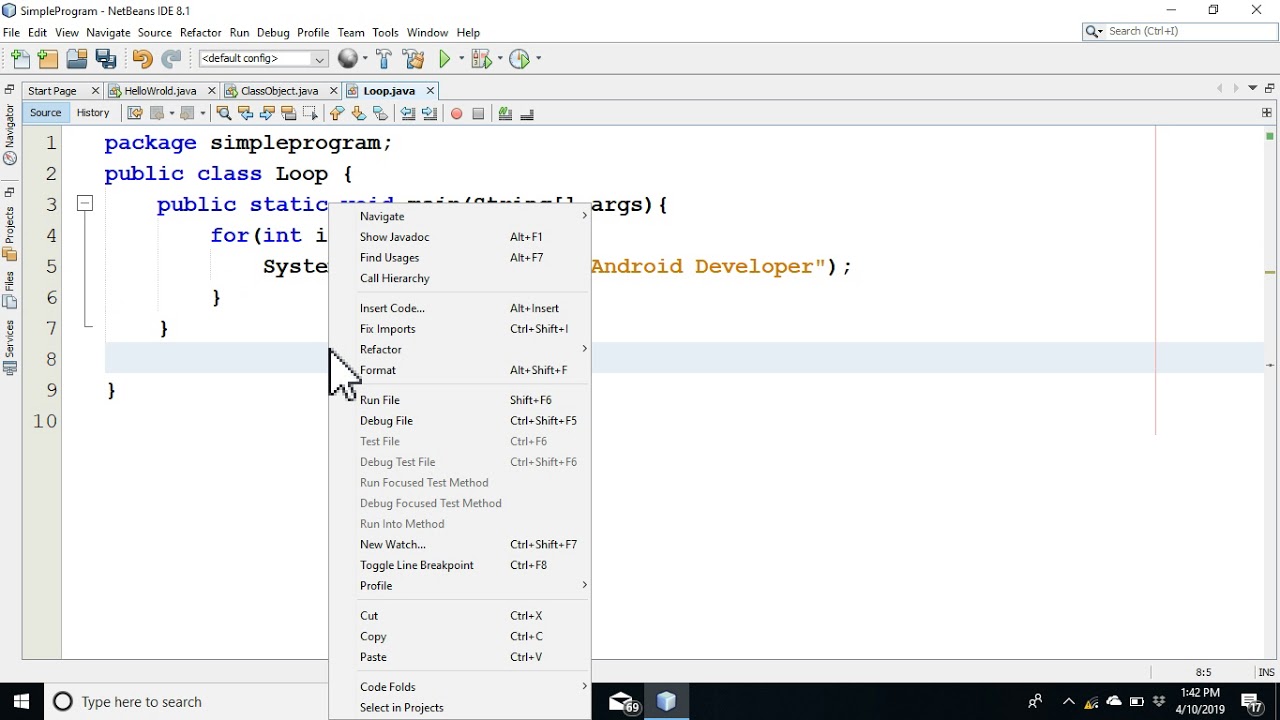Screen dimensions: 1280x720
Task: Choose Debug File from context menu
Action: [460, 421]
